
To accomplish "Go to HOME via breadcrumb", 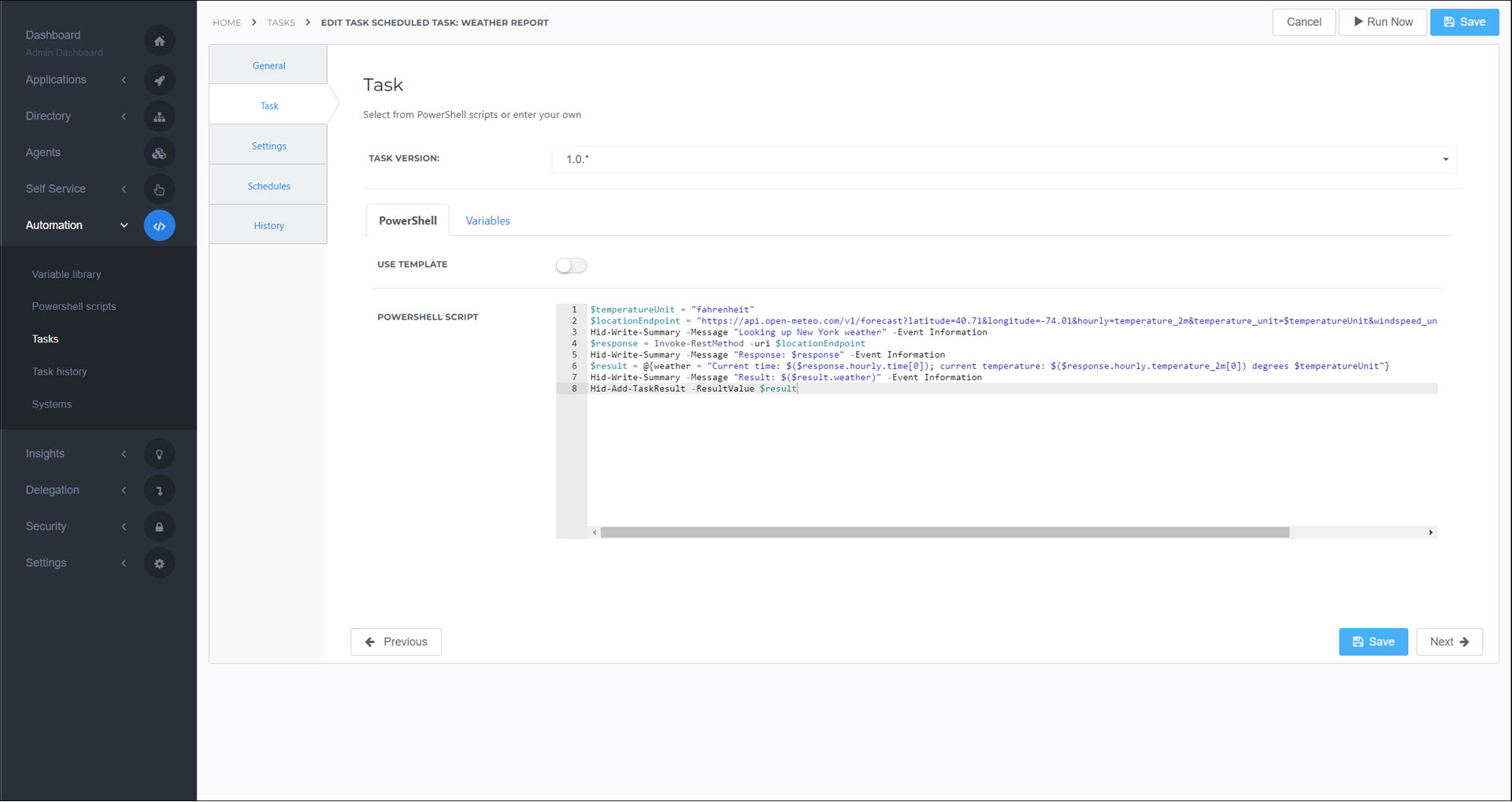I will tap(227, 23).
